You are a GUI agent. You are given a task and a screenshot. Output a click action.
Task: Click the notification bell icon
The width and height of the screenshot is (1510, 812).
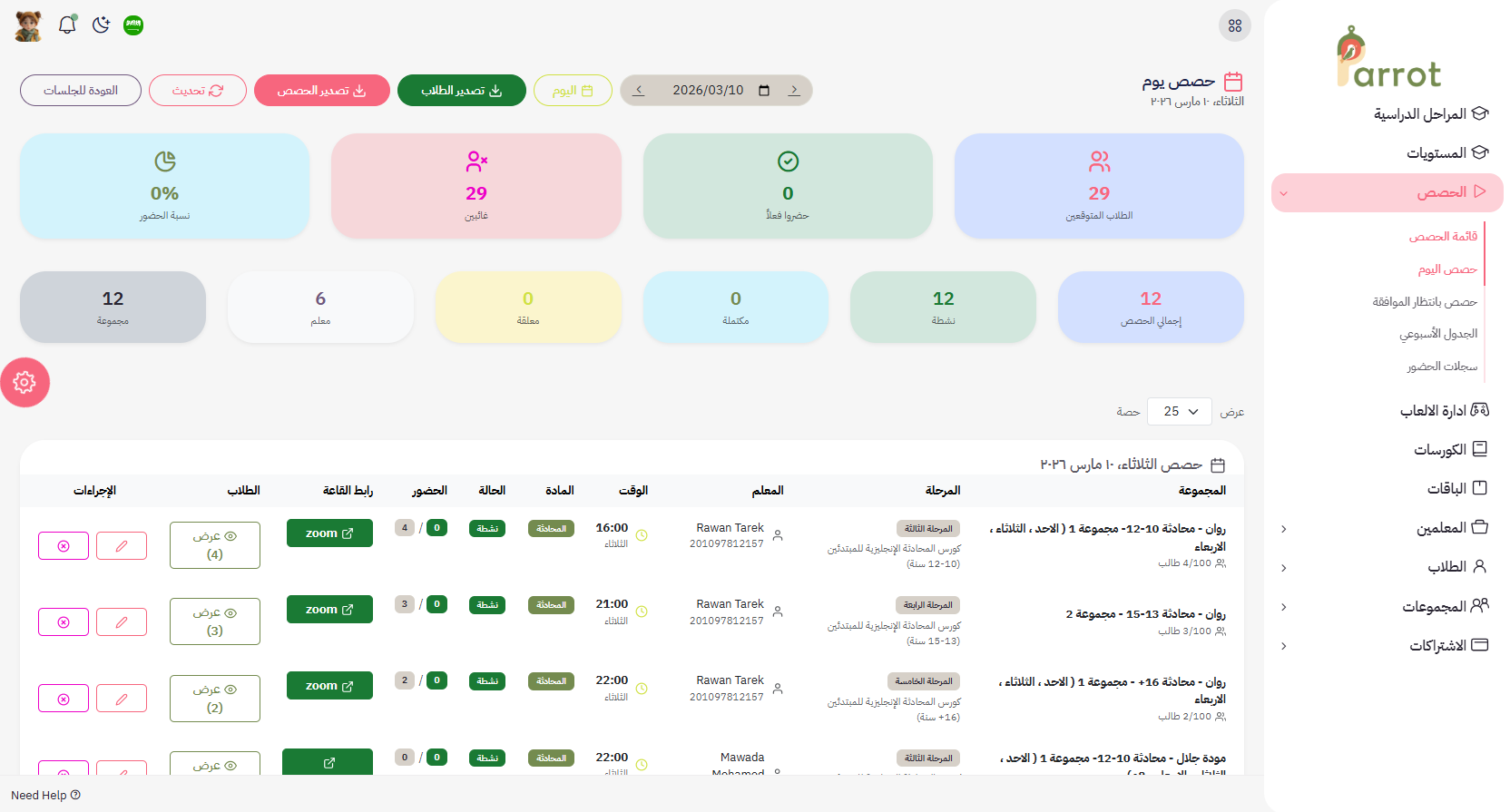click(x=67, y=25)
